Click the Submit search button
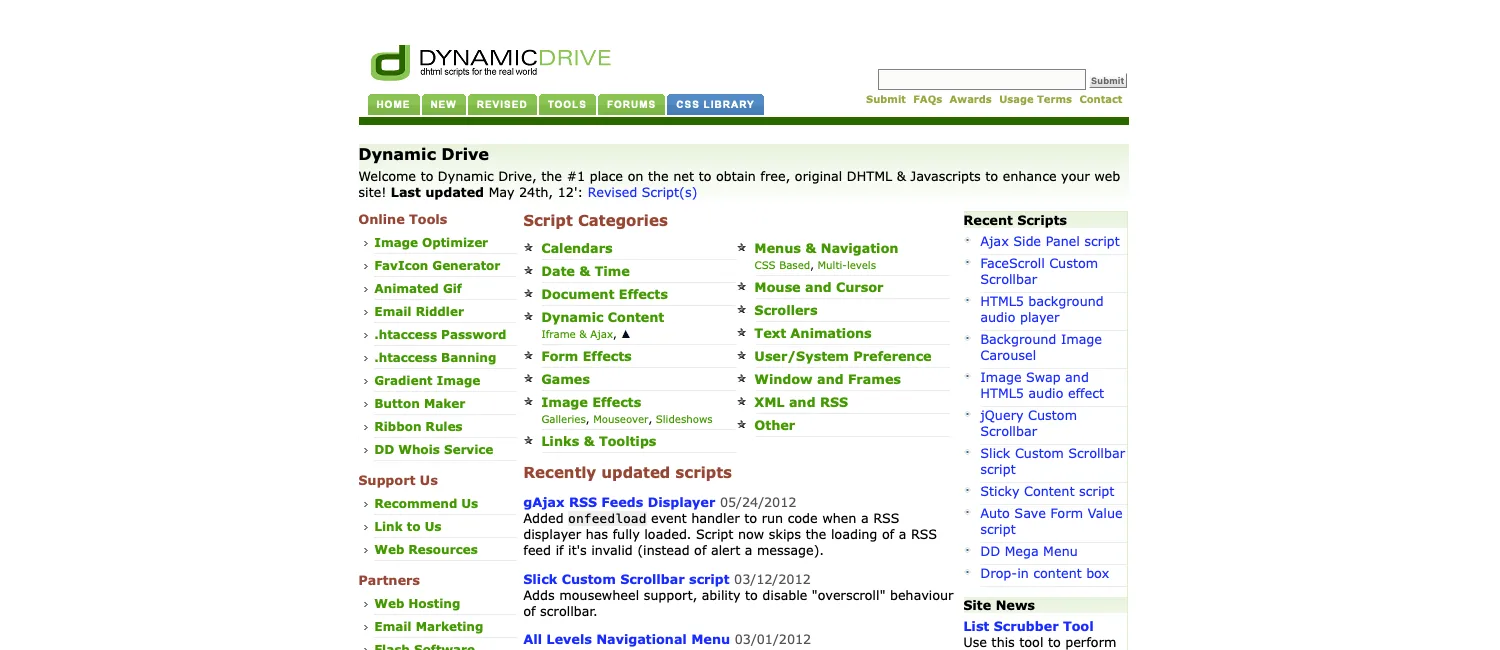This screenshot has height=650, width=1500. click(1107, 81)
